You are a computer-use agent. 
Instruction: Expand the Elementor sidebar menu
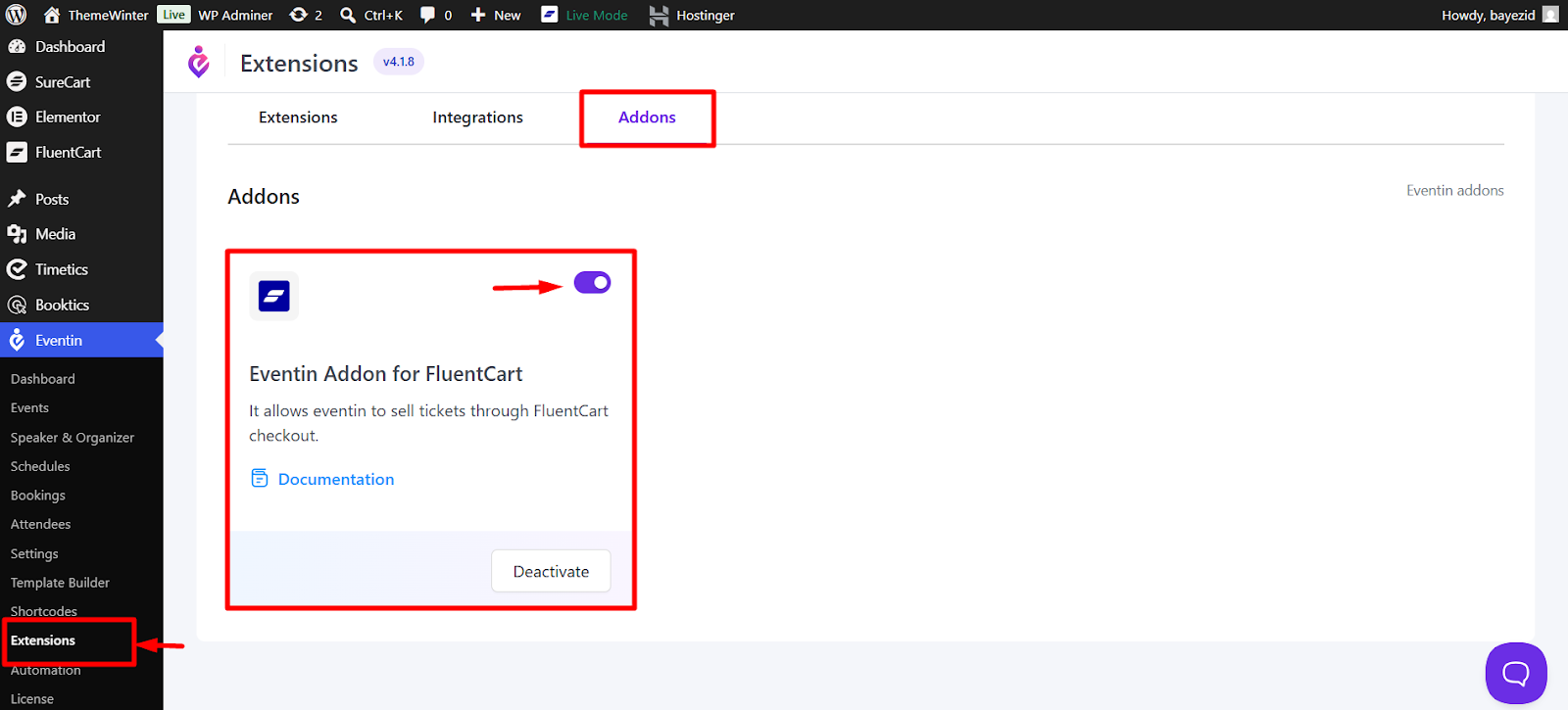[68, 117]
